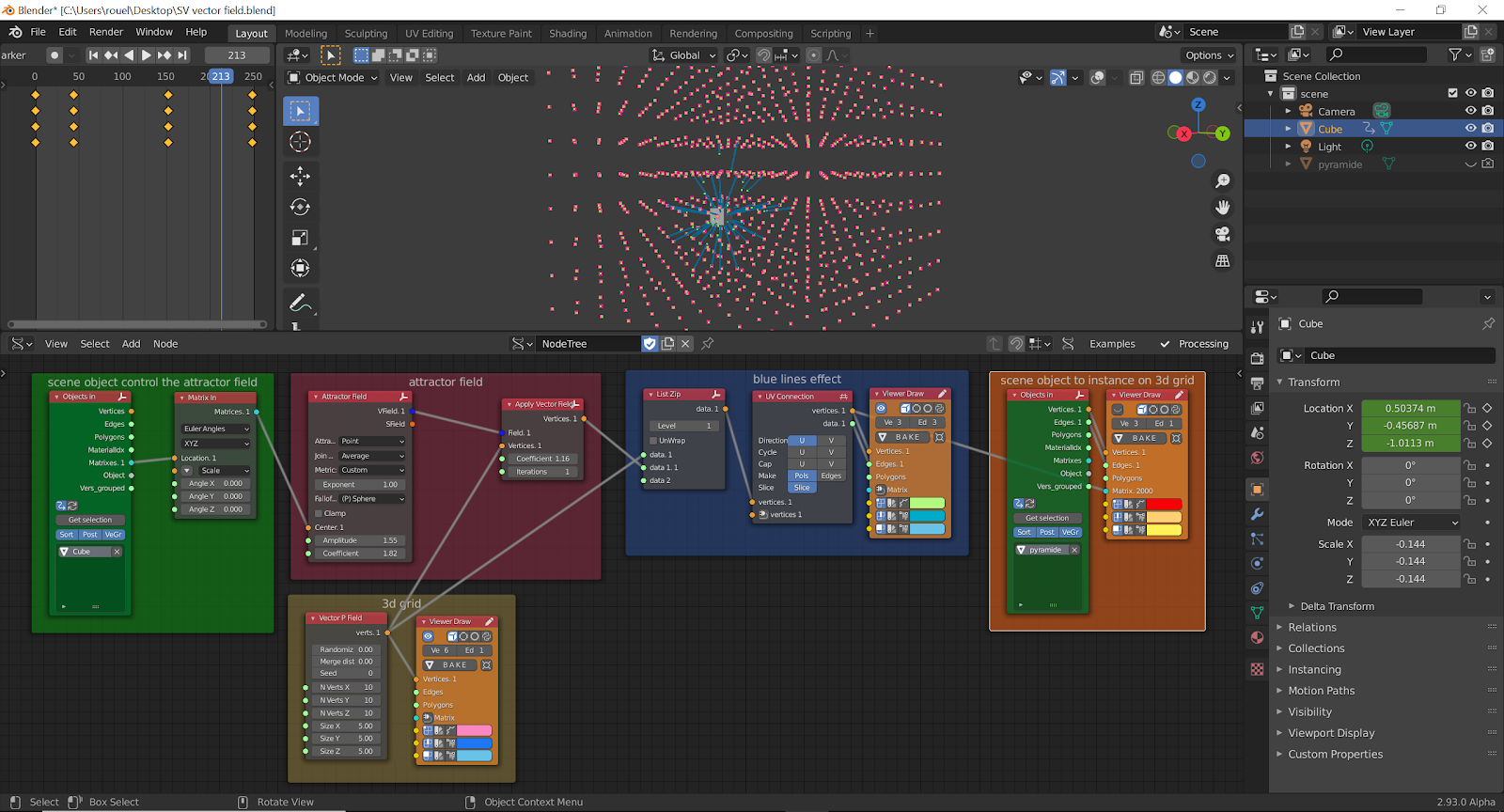Viewport: 1504px width, 812px height.
Task: Click Get selection in green Objects in node
Action: pyautogui.click(x=90, y=520)
